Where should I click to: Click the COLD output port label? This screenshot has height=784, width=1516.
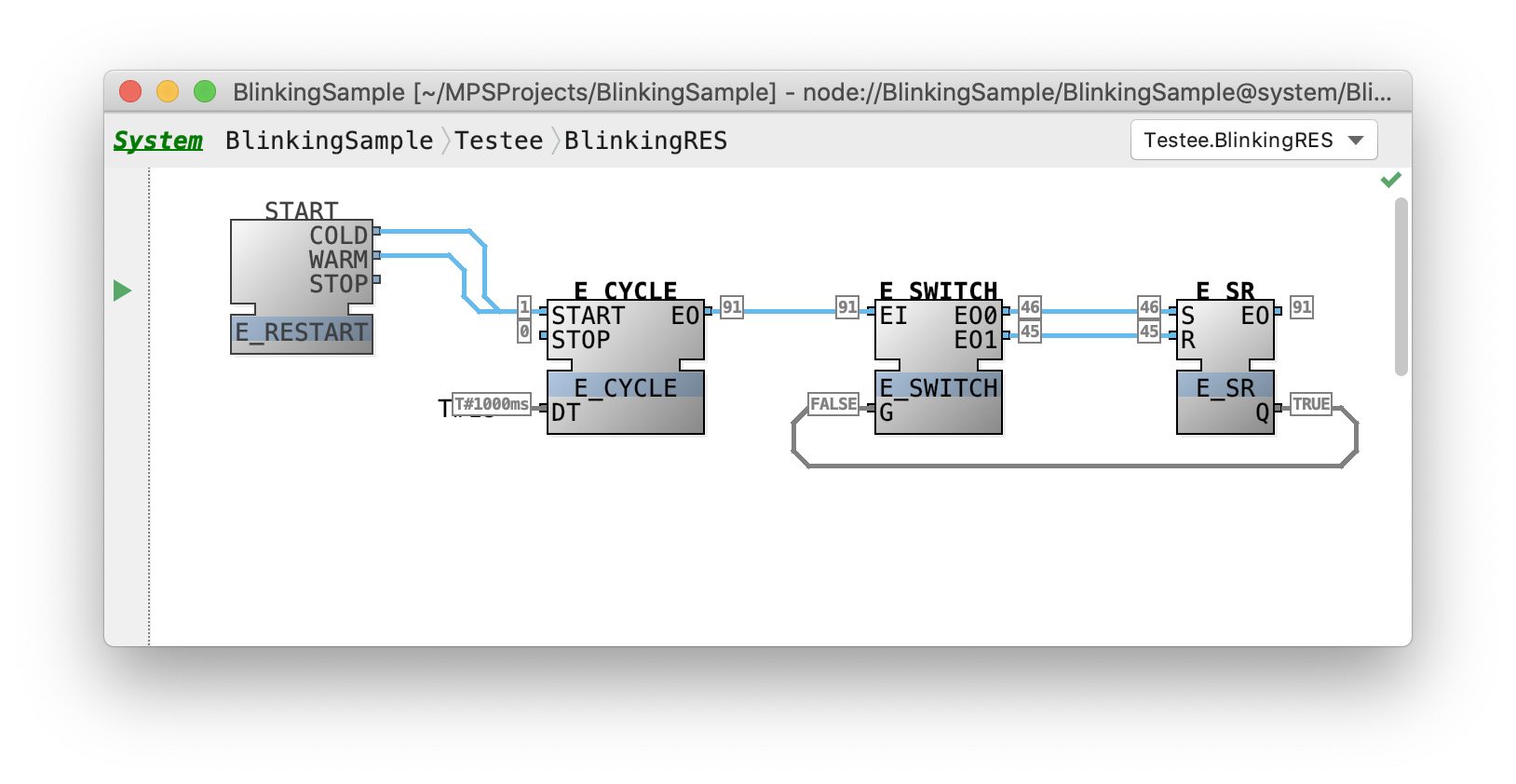[339, 236]
